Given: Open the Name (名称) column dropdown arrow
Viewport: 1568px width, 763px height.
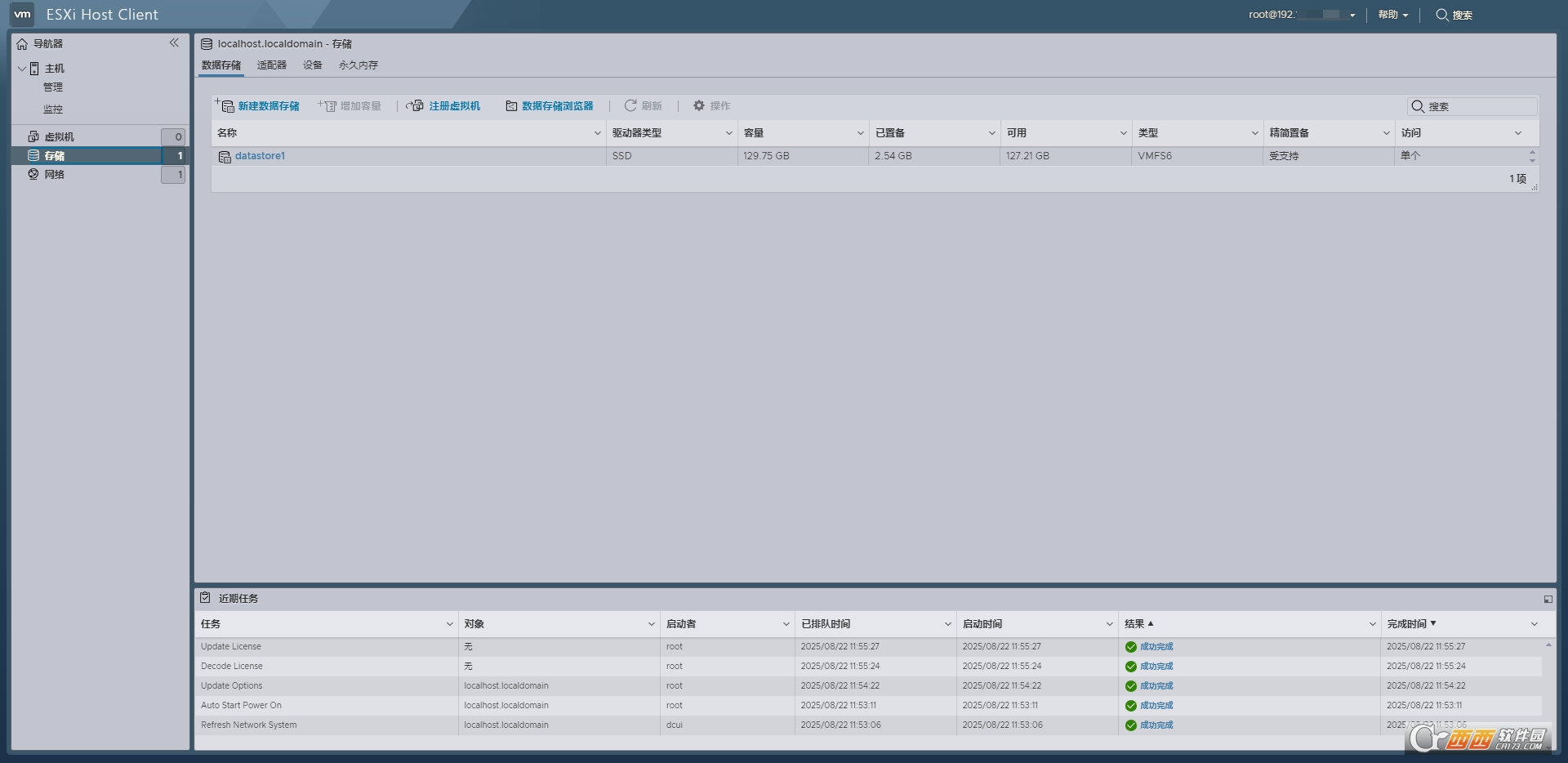Looking at the screenshot, I should (597, 133).
